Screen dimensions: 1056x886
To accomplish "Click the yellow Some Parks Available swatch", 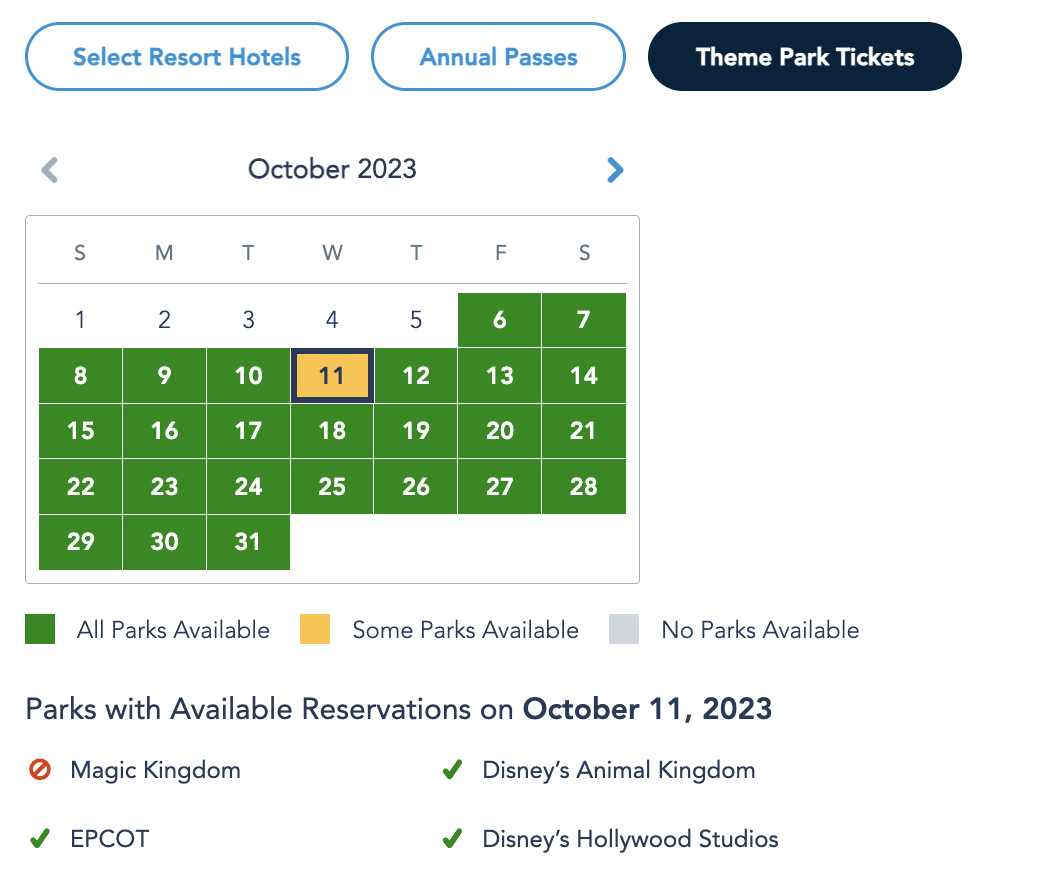I will (315, 630).
